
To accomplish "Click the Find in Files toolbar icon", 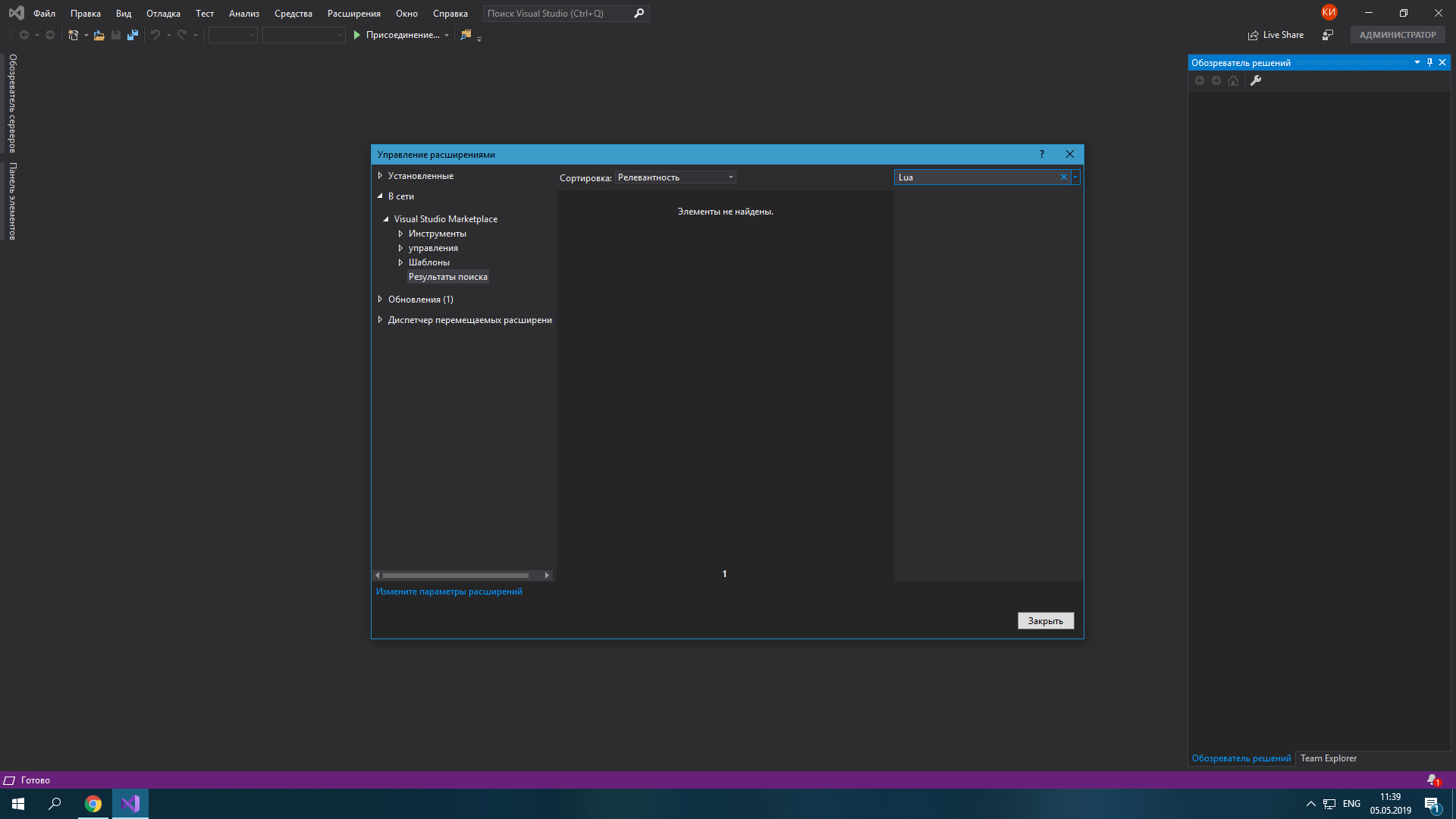I will click(466, 35).
